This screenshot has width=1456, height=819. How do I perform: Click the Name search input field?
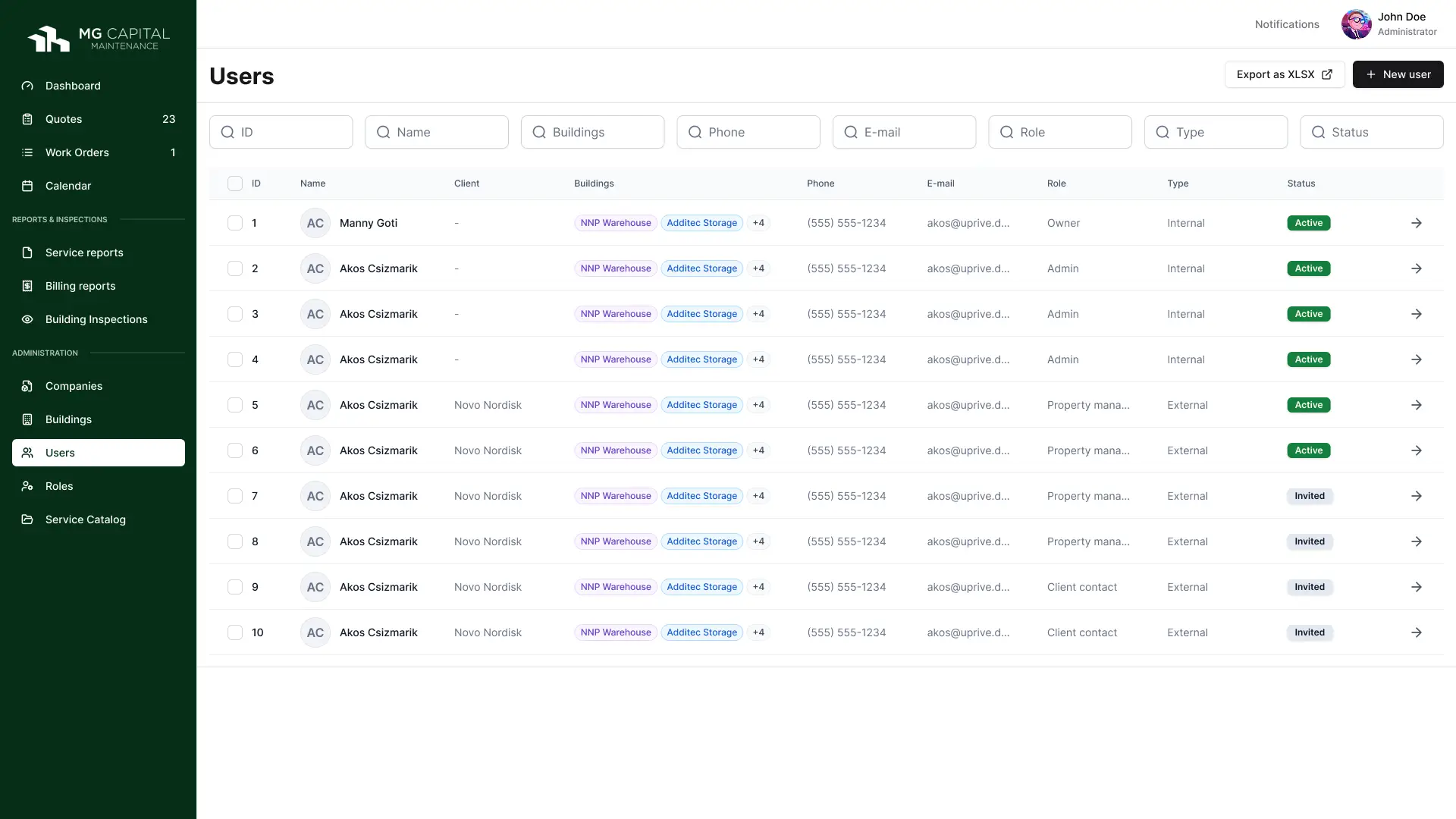[437, 132]
